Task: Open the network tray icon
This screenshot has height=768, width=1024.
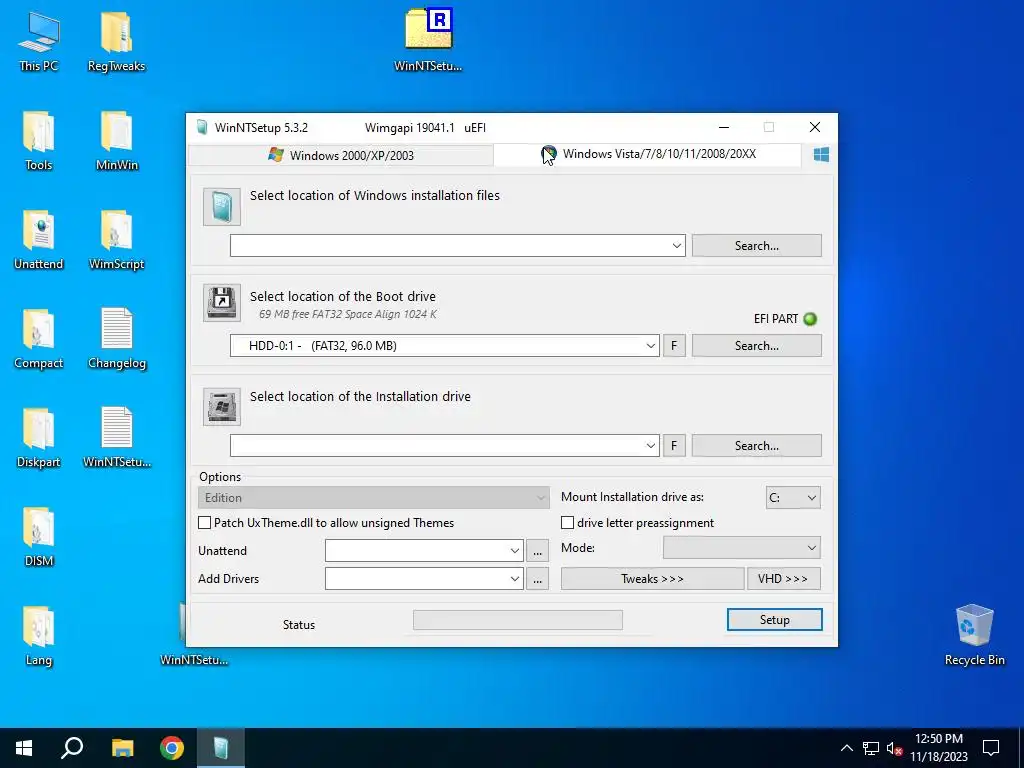Action: [871, 748]
